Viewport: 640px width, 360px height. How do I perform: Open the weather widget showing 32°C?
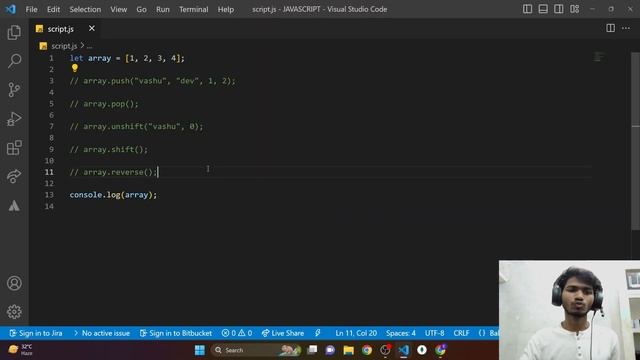(x=20, y=350)
